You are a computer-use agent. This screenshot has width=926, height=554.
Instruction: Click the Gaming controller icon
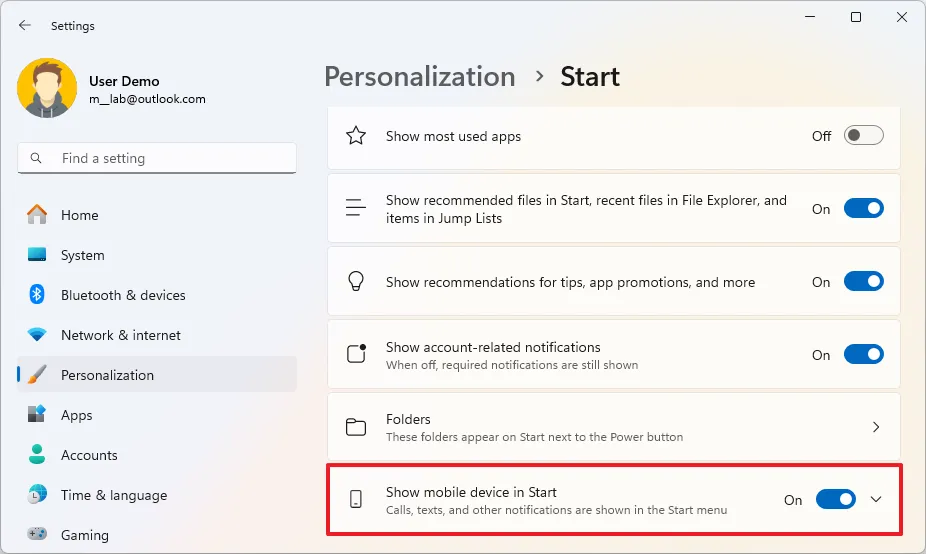37,534
